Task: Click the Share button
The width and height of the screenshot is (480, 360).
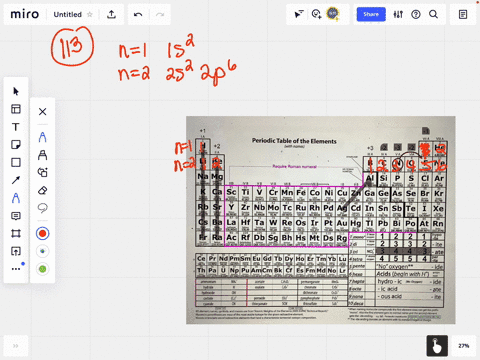Action: pyautogui.click(x=371, y=14)
